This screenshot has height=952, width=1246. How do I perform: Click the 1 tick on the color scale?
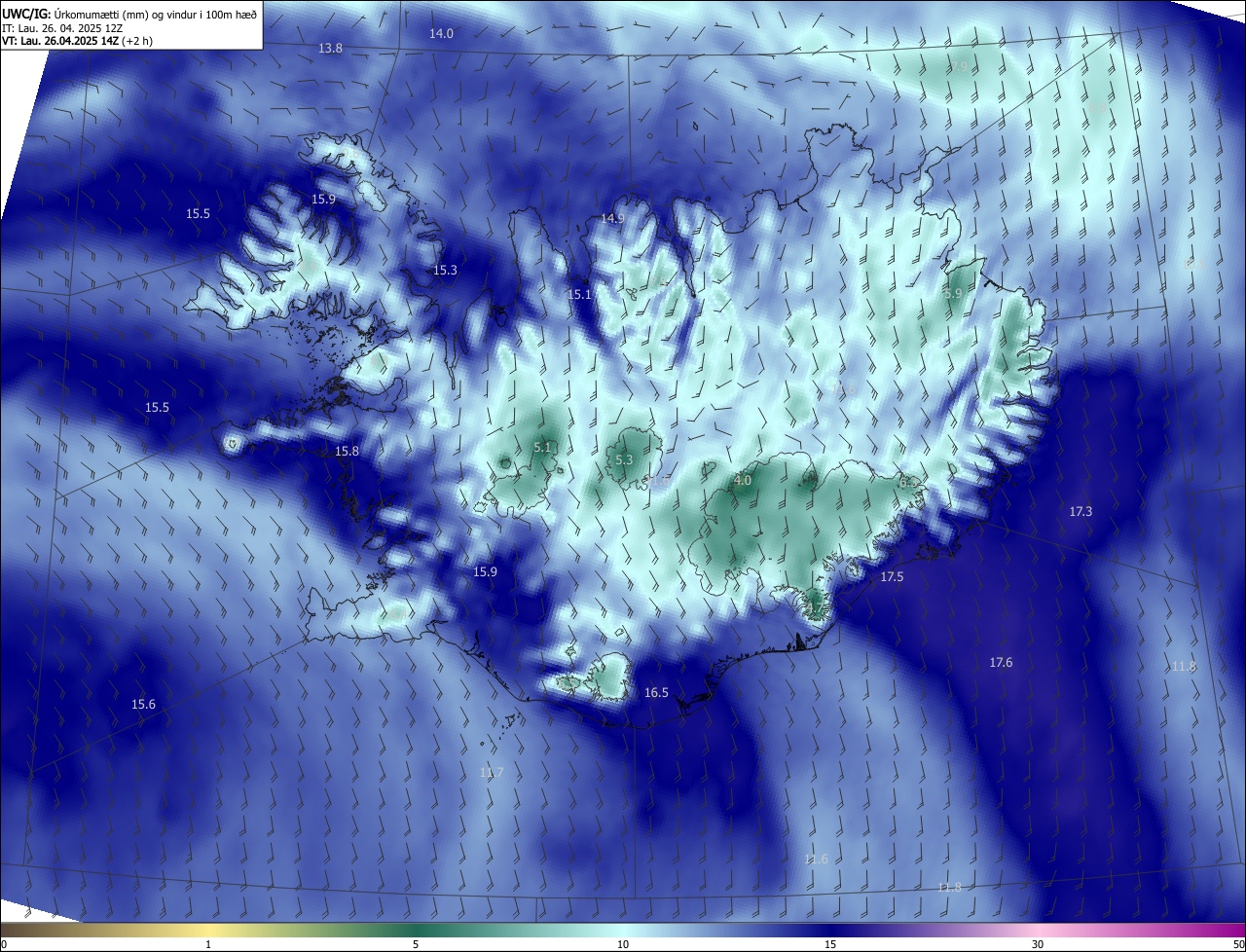click(208, 945)
